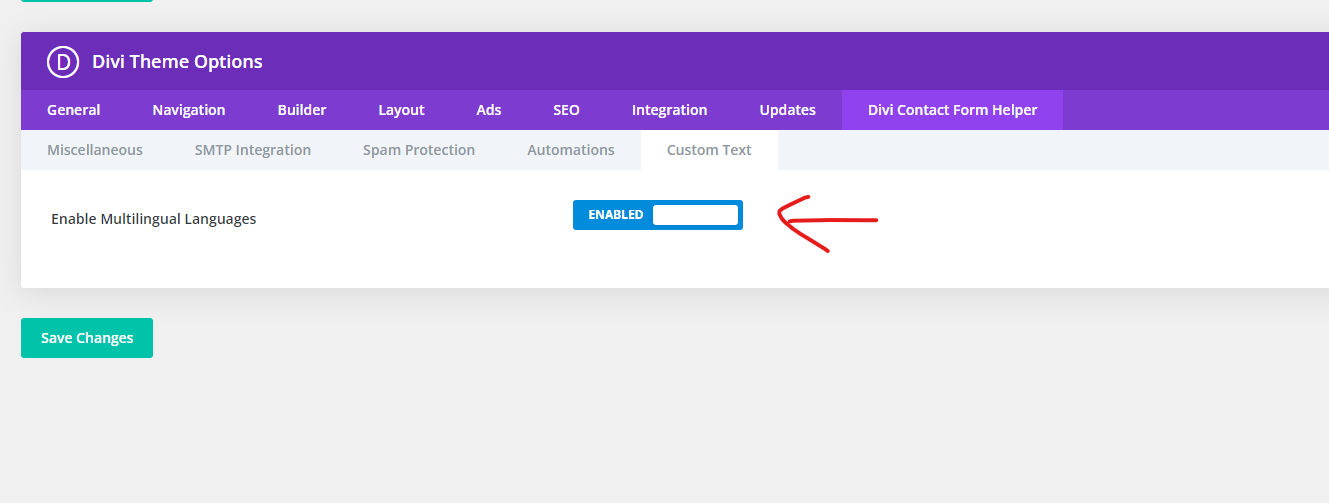Screen dimensions: 1329x503
Task: Open the Updates tab
Action: point(788,110)
